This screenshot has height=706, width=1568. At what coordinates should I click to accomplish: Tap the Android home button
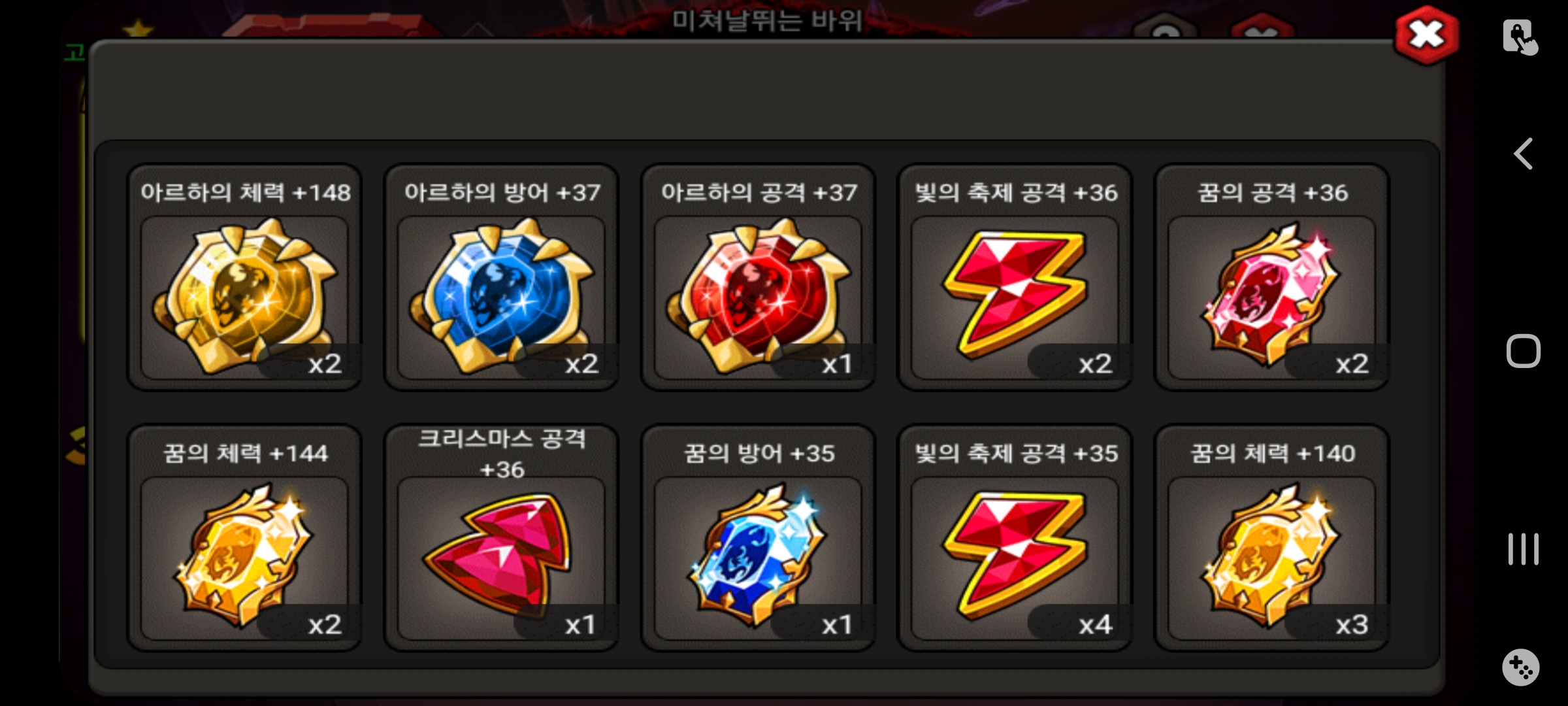click(x=1523, y=351)
